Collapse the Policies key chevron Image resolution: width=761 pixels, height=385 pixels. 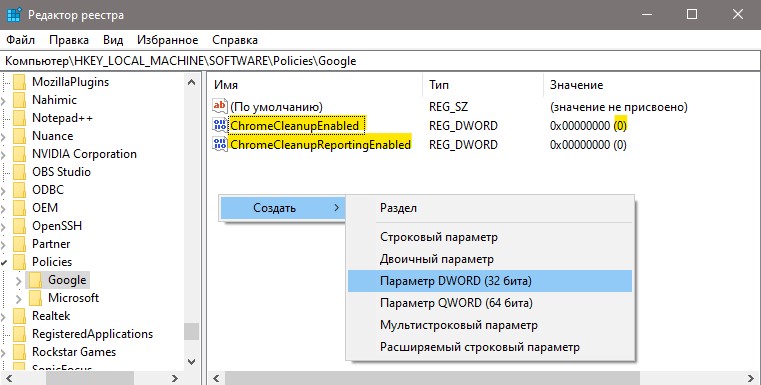click(x=4, y=263)
